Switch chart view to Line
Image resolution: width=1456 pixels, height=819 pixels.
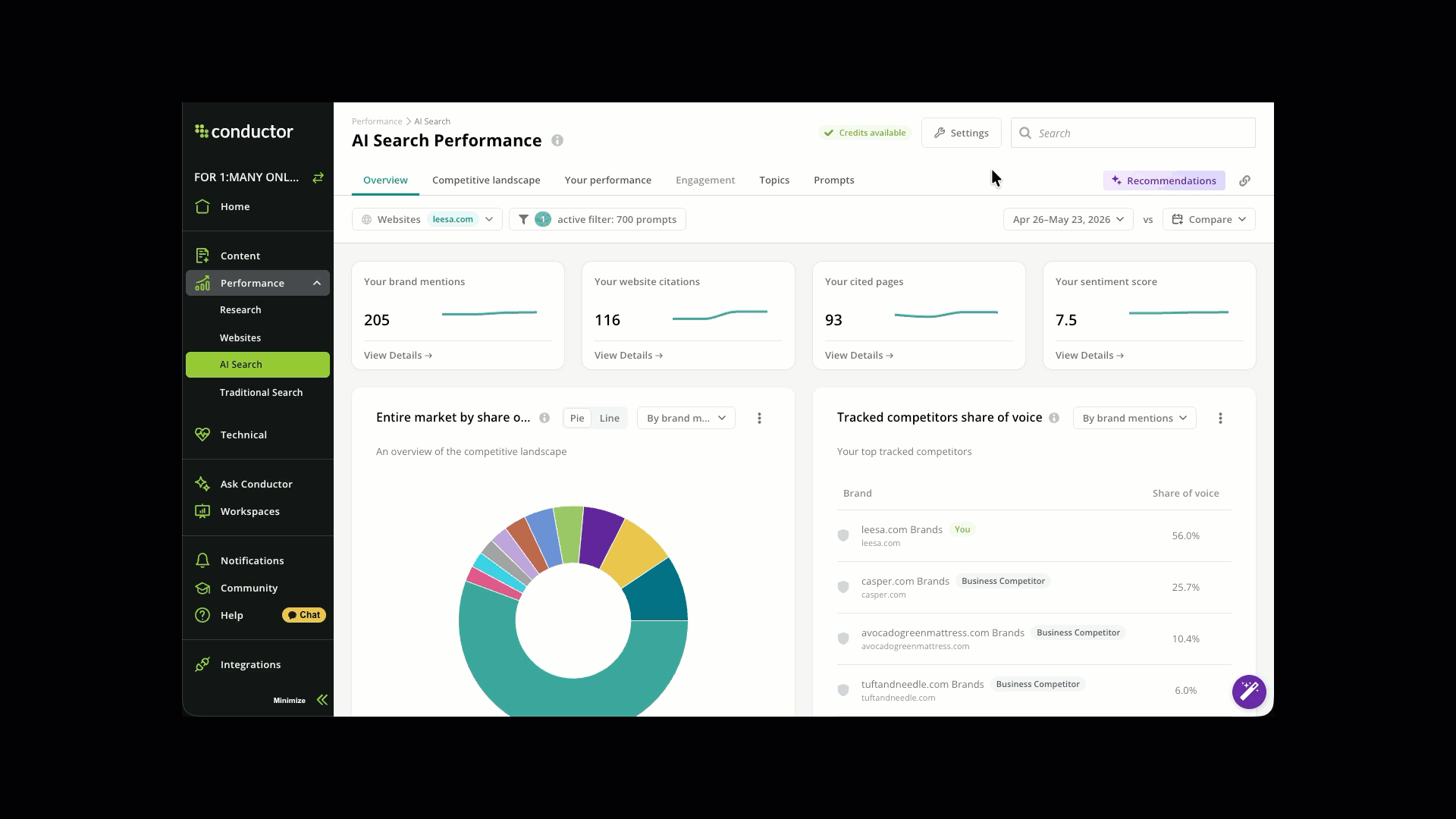click(x=610, y=418)
